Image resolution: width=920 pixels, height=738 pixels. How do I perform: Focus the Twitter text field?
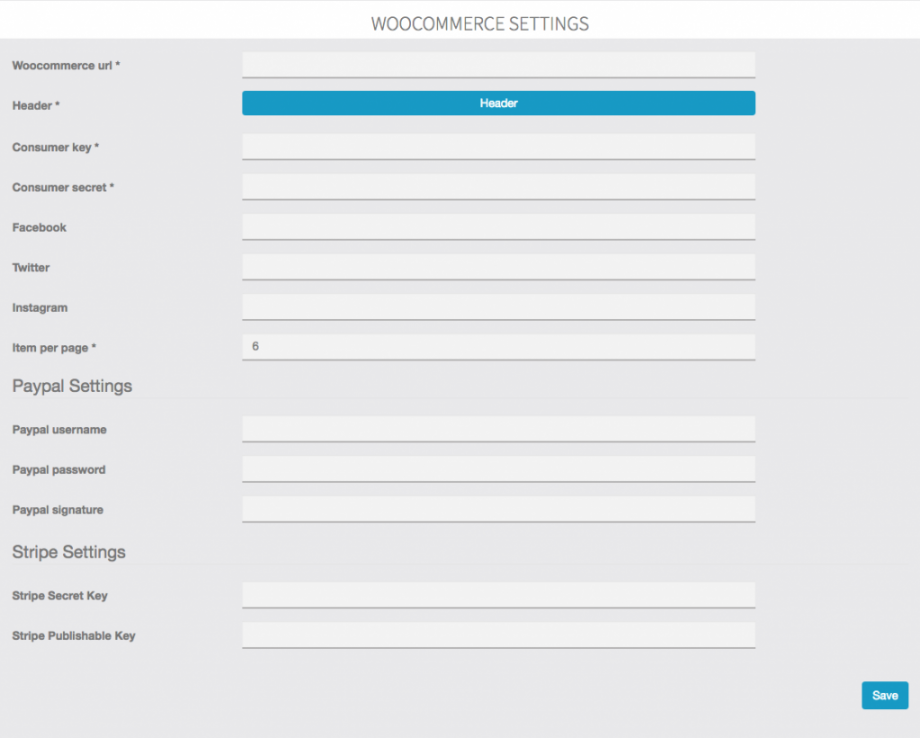498,267
